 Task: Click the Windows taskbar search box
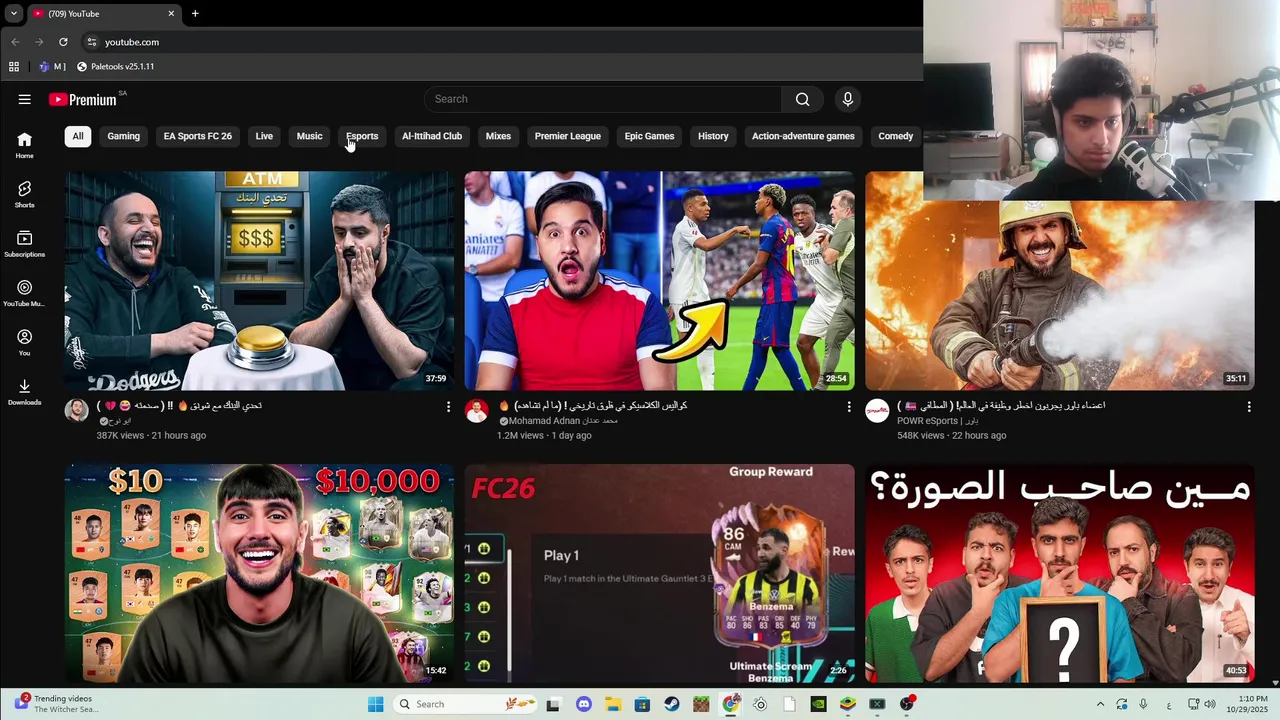coord(464,704)
